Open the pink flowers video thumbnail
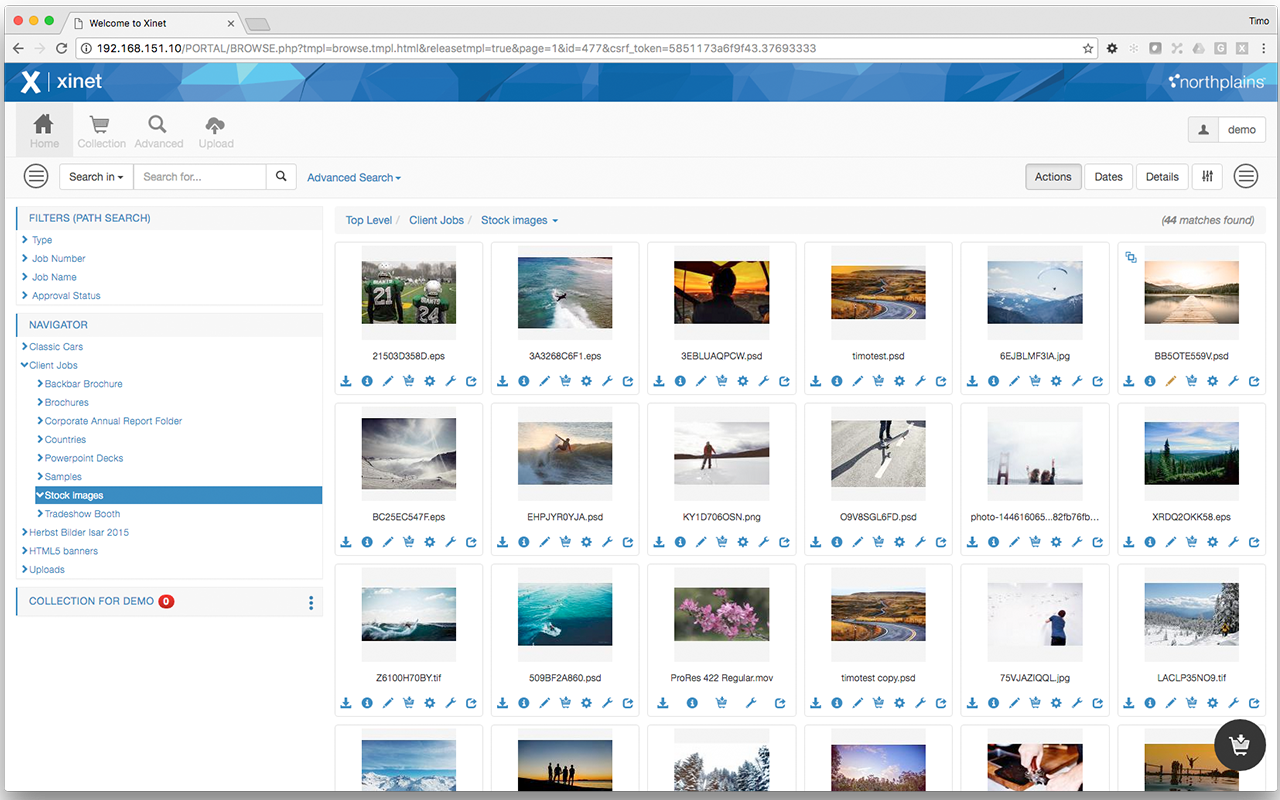This screenshot has height=800, width=1280. tap(721, 615)
